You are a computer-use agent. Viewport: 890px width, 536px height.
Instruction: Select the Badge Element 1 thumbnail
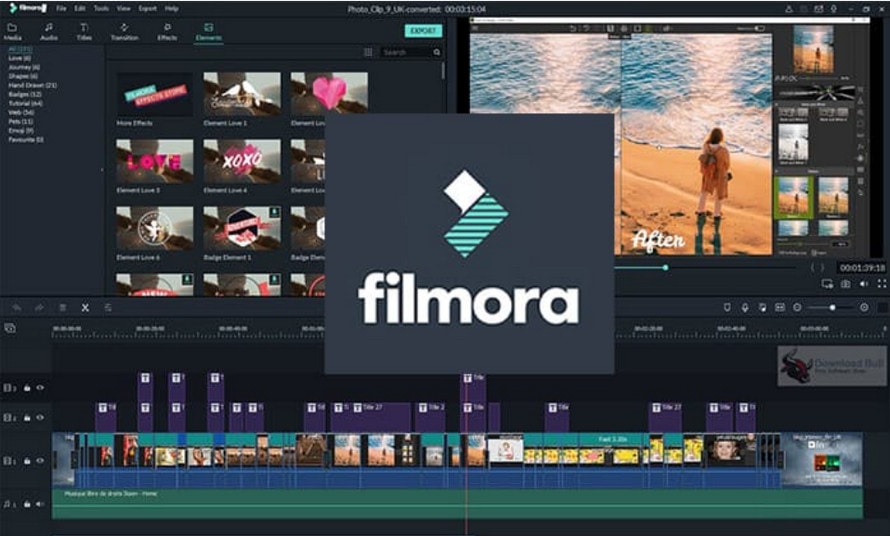coord(242,229)
